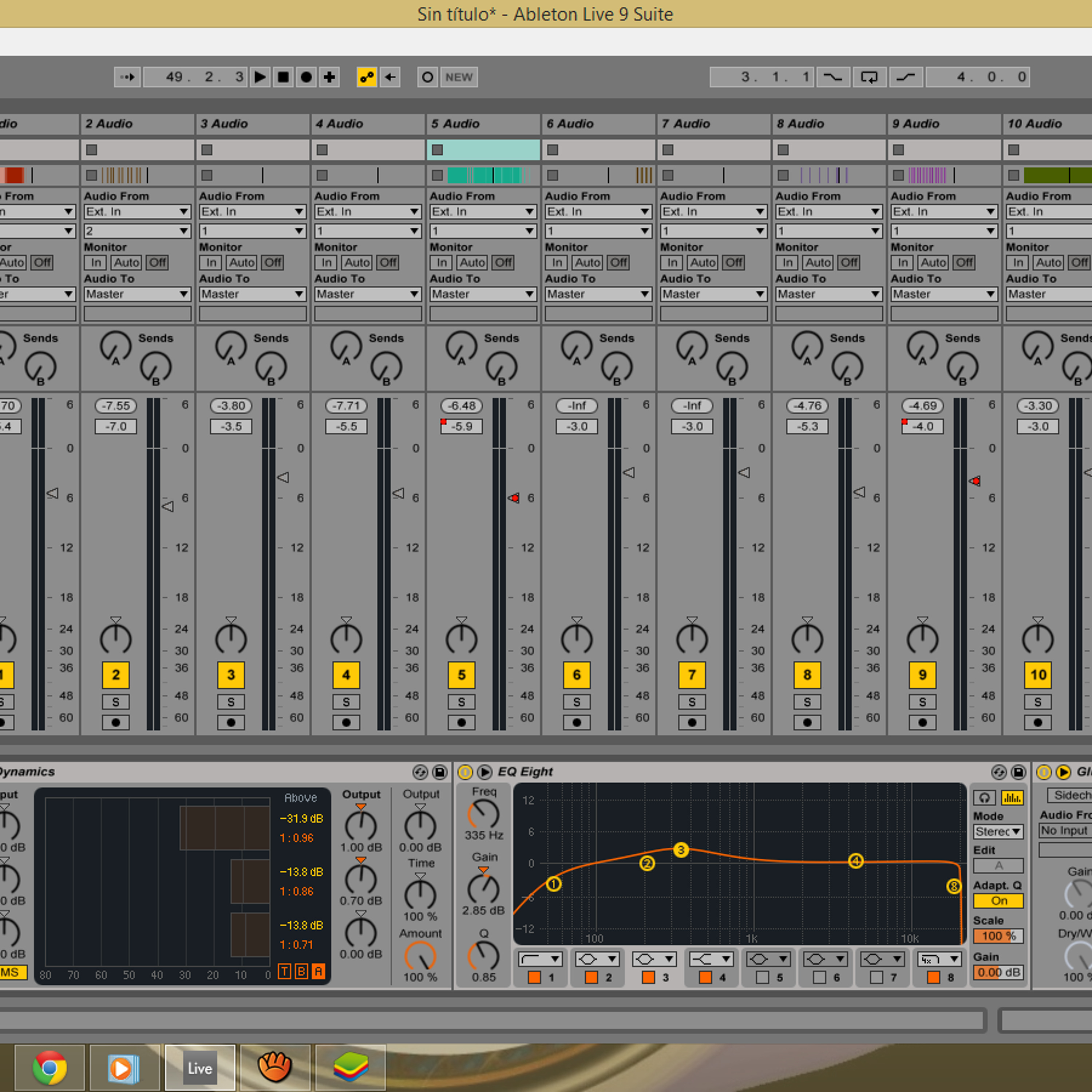1092x1092 pixels.
Task: Click the transport Stop button
Action: coord(283,77)
